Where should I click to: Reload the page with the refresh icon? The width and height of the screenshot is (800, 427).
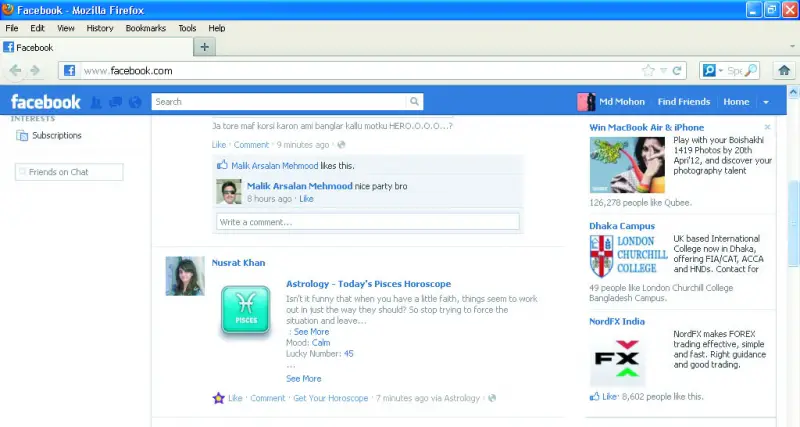(677, 70)
